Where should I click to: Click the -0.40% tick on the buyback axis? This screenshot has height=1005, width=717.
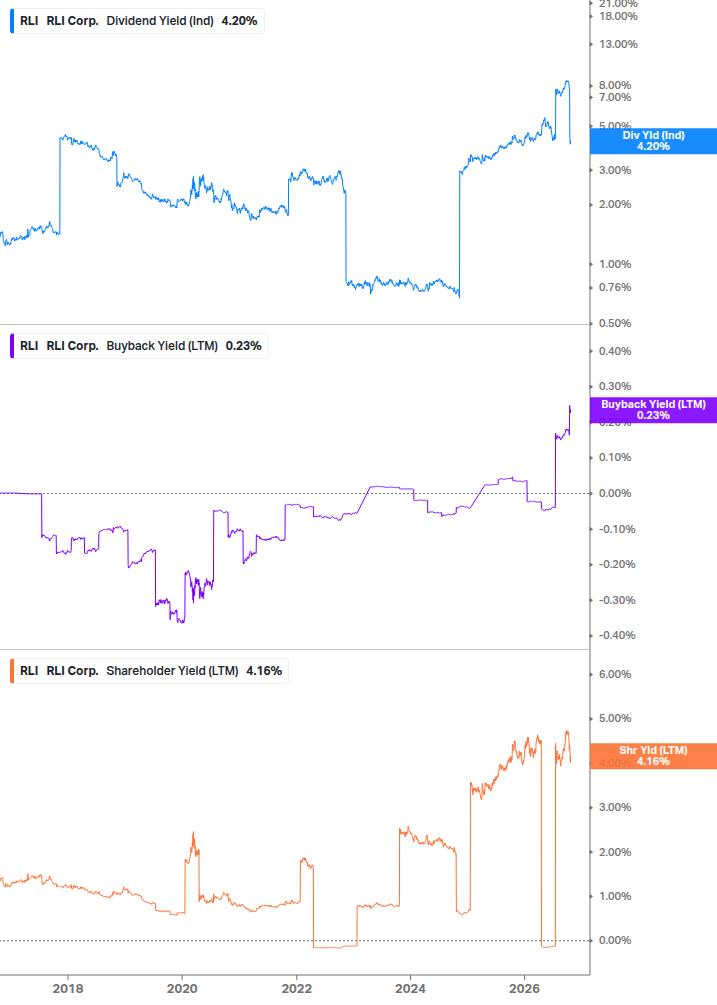(617, 636)
